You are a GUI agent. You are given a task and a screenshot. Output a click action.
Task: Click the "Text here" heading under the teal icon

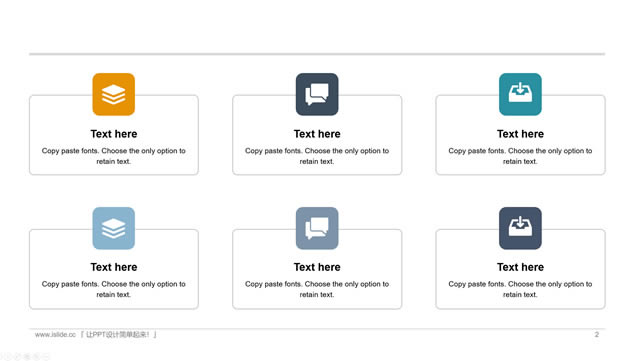520,134
